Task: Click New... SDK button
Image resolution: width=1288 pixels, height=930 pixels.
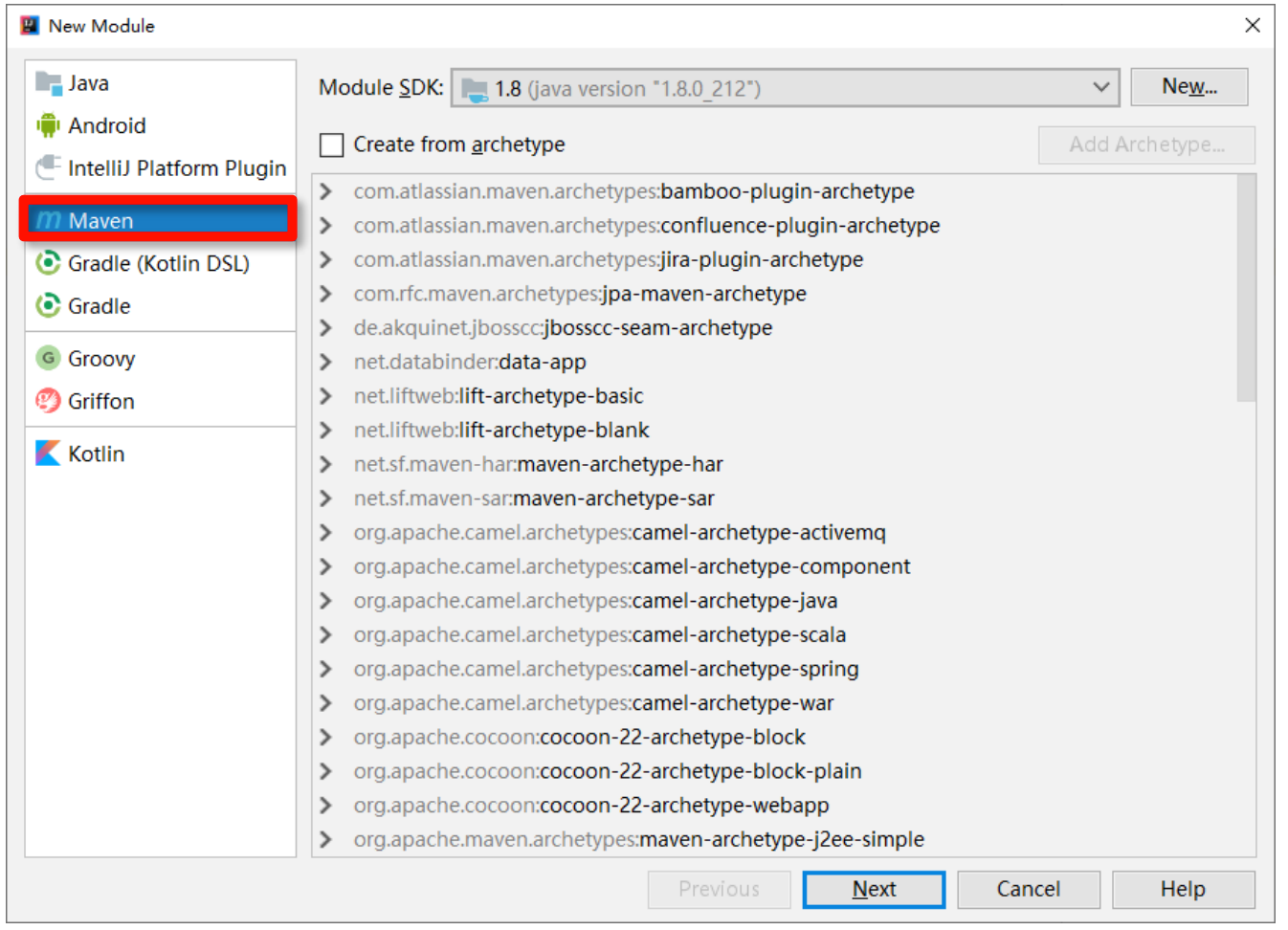Action: pos(1189,86)
